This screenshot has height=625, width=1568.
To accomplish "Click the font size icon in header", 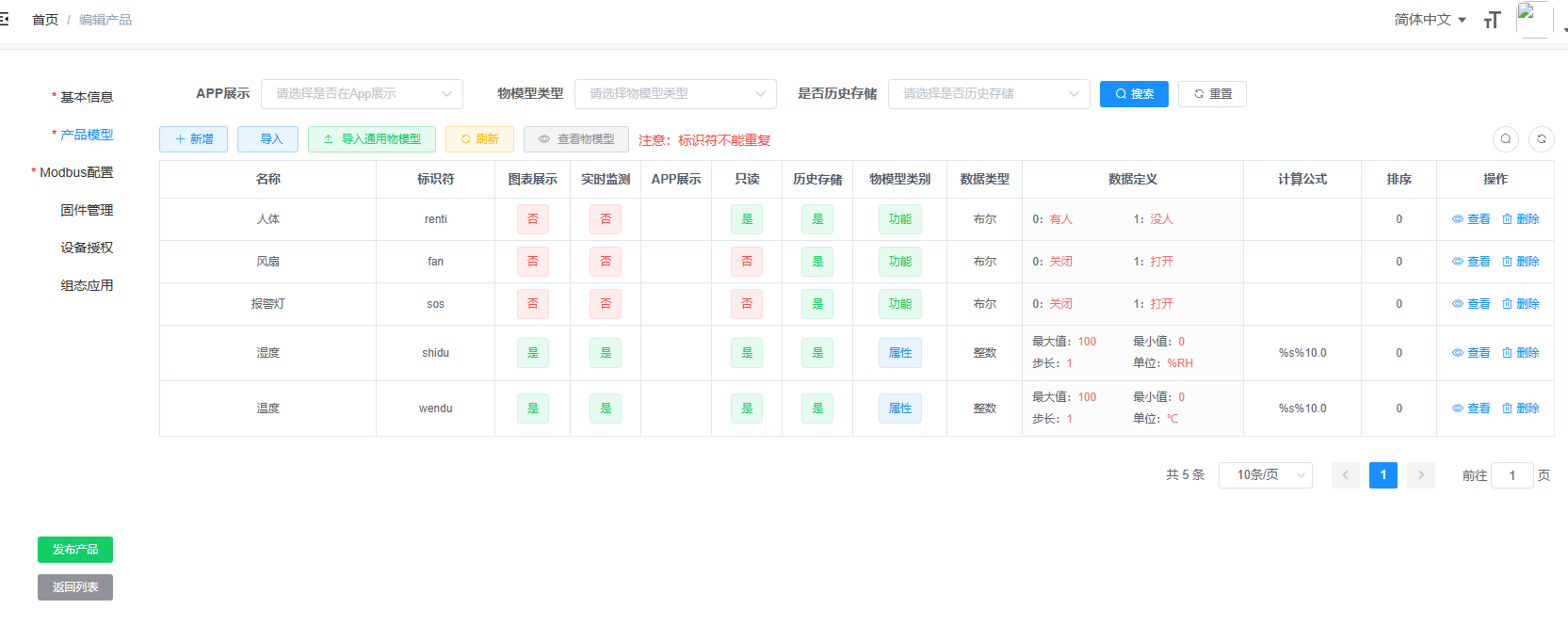I will [1492, 20].
